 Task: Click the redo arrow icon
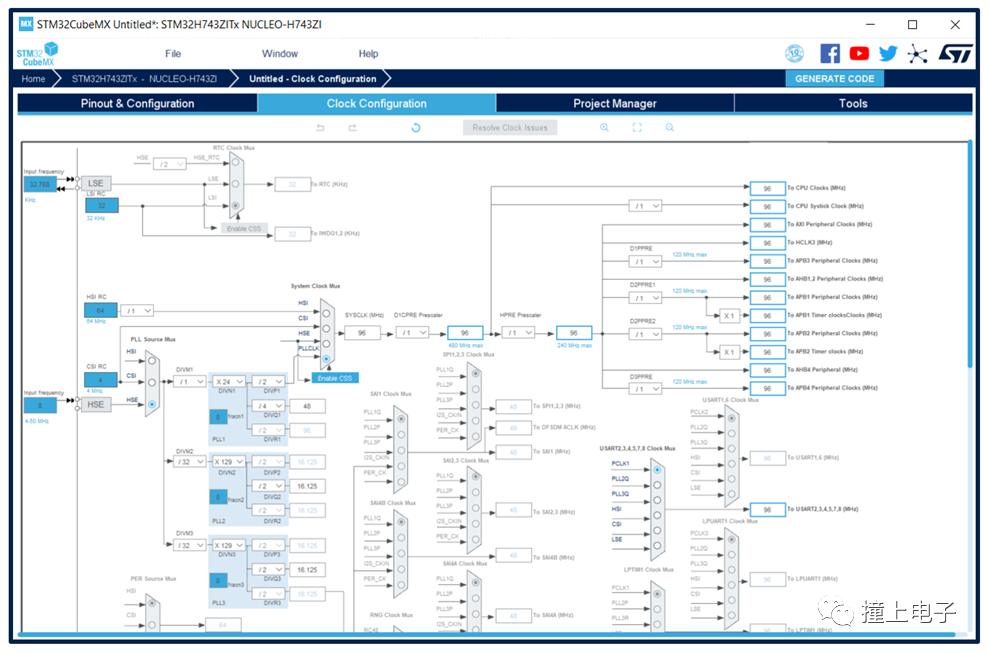(x=353, y=127)
